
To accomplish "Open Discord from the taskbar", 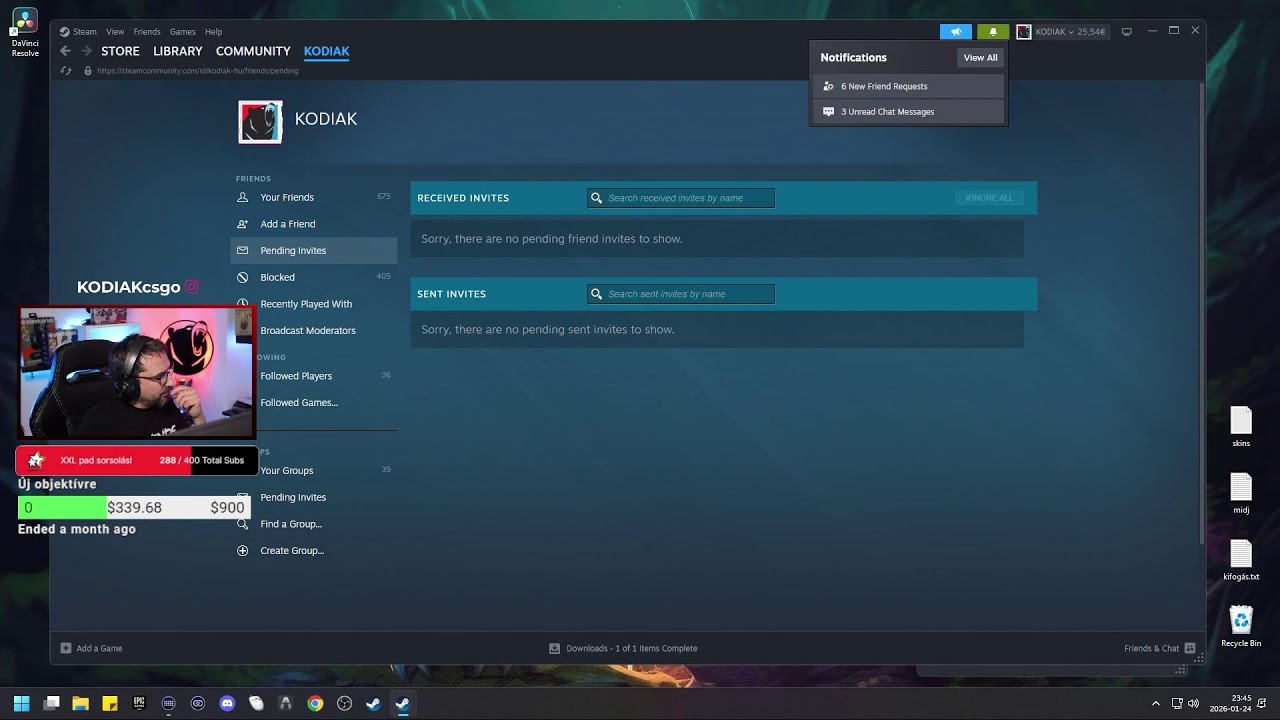I will pos(227,703).
